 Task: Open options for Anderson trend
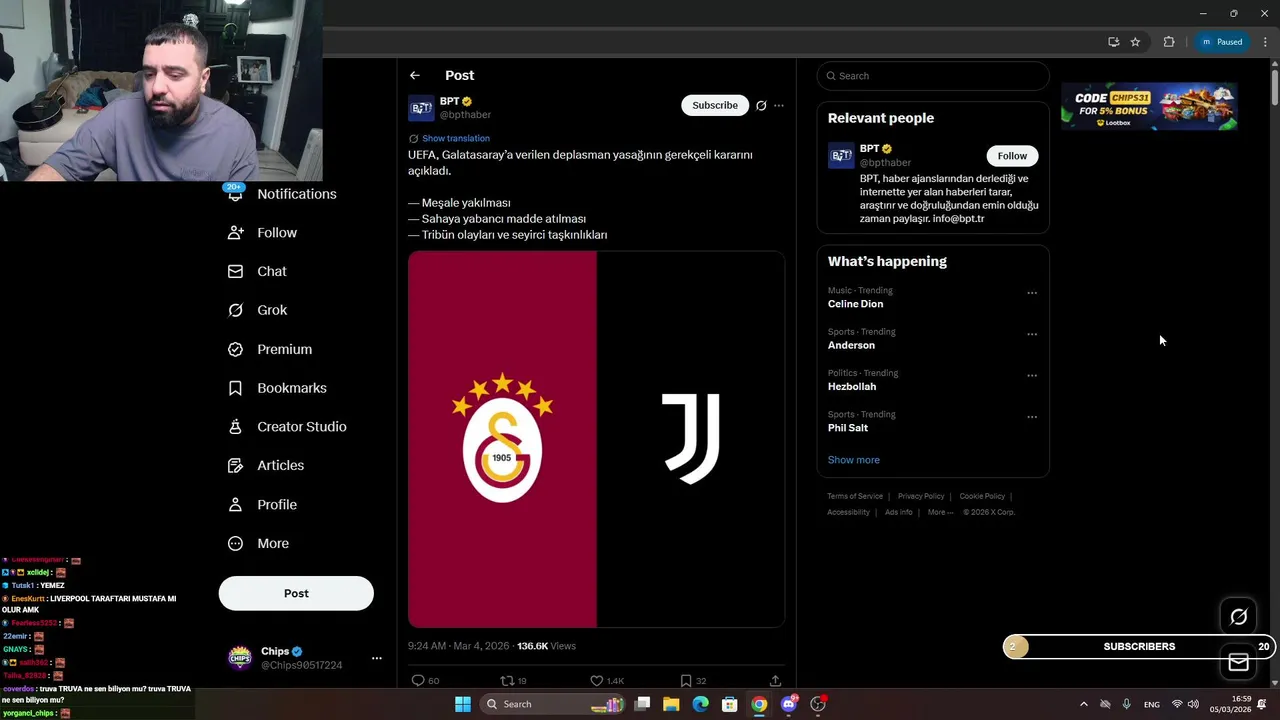tap(1032, 334)
